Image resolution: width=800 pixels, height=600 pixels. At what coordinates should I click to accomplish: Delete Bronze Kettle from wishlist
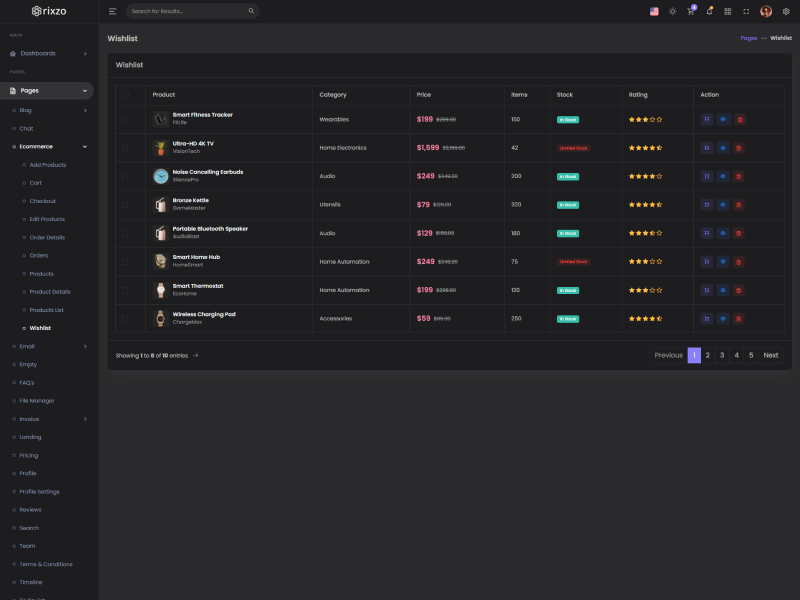click(x=740, y=205)
